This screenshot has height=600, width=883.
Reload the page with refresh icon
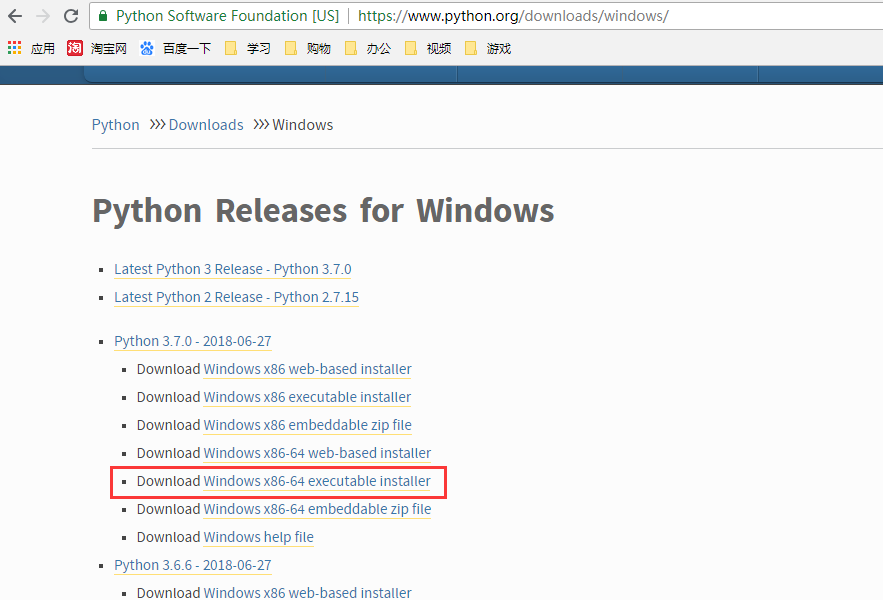71,16
